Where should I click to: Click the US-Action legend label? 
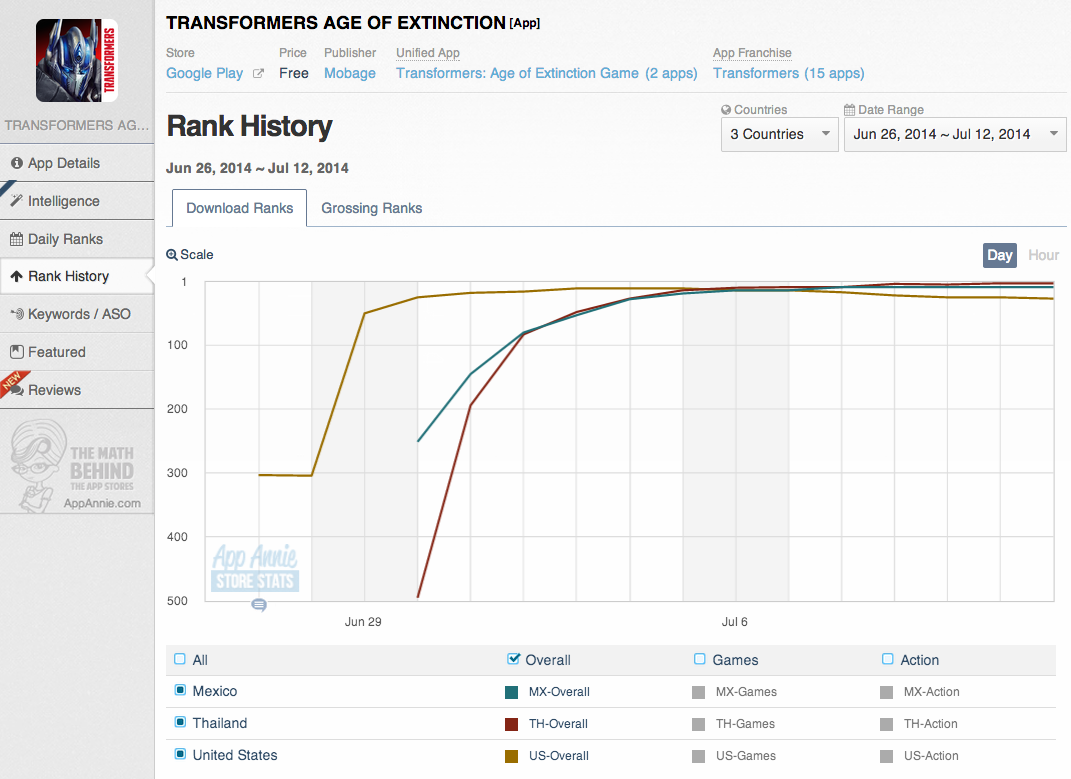tap(932, 756)
